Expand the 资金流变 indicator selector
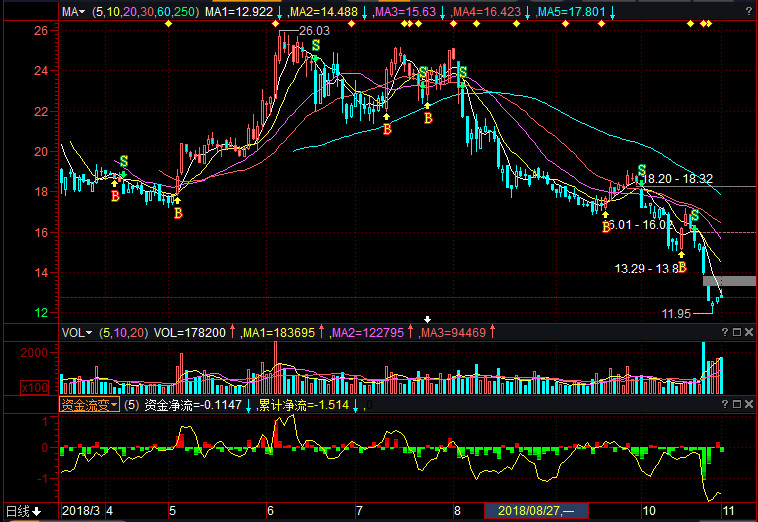 tap(92, 405)
